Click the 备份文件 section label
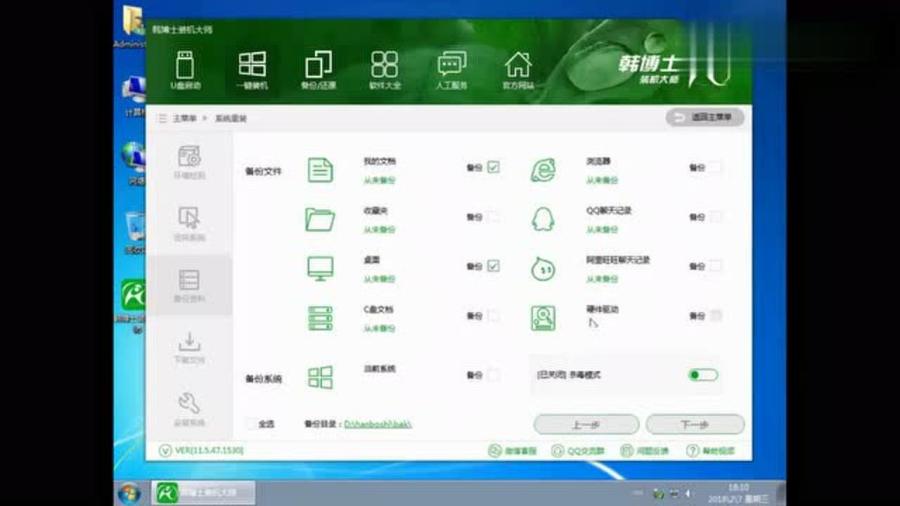 (263, 171)
